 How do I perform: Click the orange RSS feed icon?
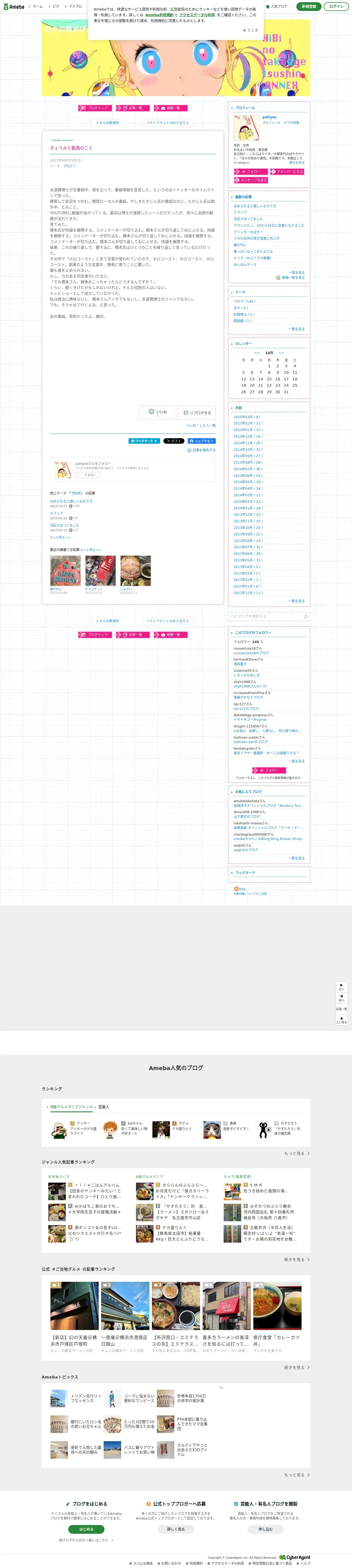236,889
